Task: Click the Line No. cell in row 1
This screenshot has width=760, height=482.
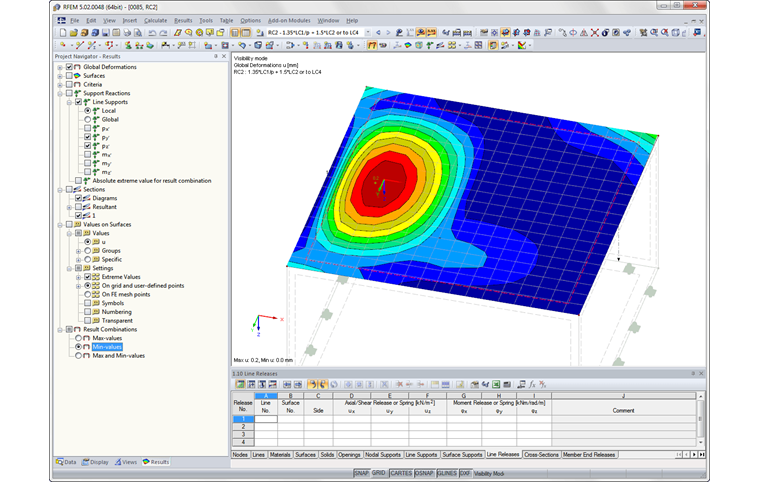Action: (265, 419)
